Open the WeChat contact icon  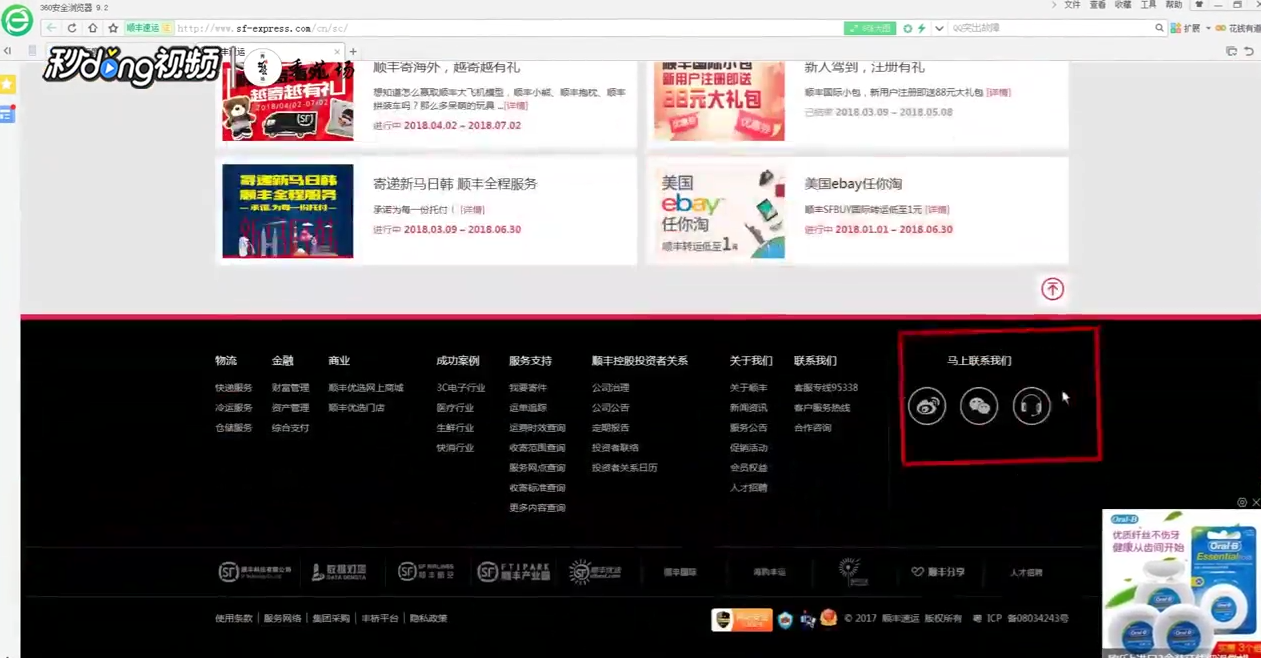(x=979, y=406)
